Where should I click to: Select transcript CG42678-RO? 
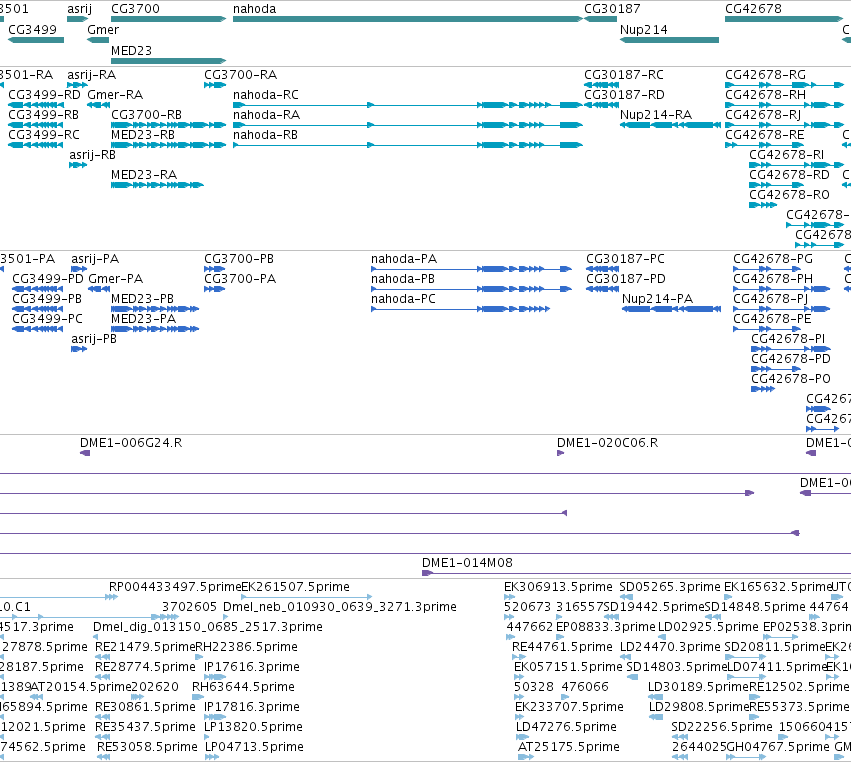pos(763,205)
